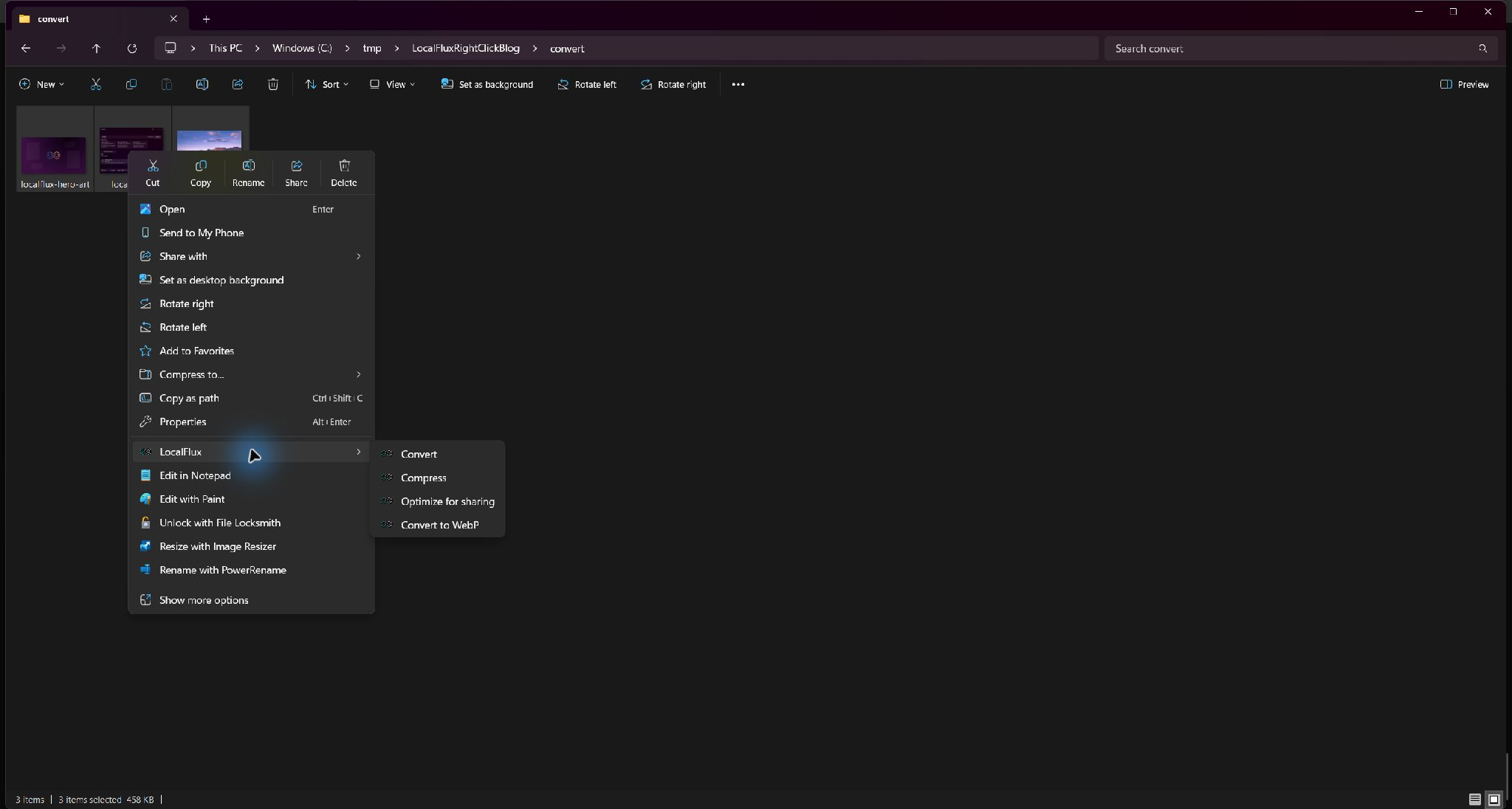
Task: Choose Rename with PowerRename
Action: tap(251, 570)
